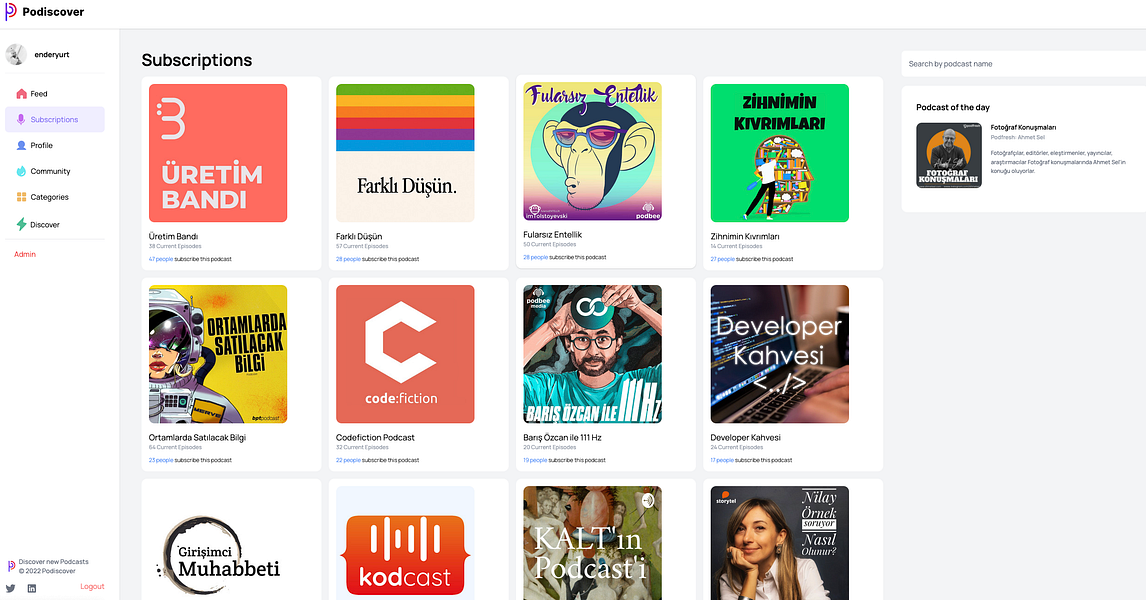Open the Ortamlarda Satılacak Bilgi cover artwork

(x=218, y=354)
